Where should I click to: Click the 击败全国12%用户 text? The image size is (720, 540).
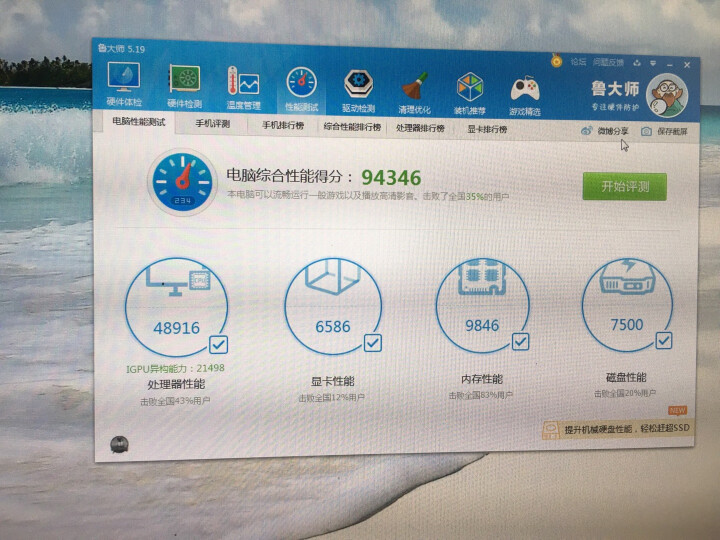tap(332, 398)
